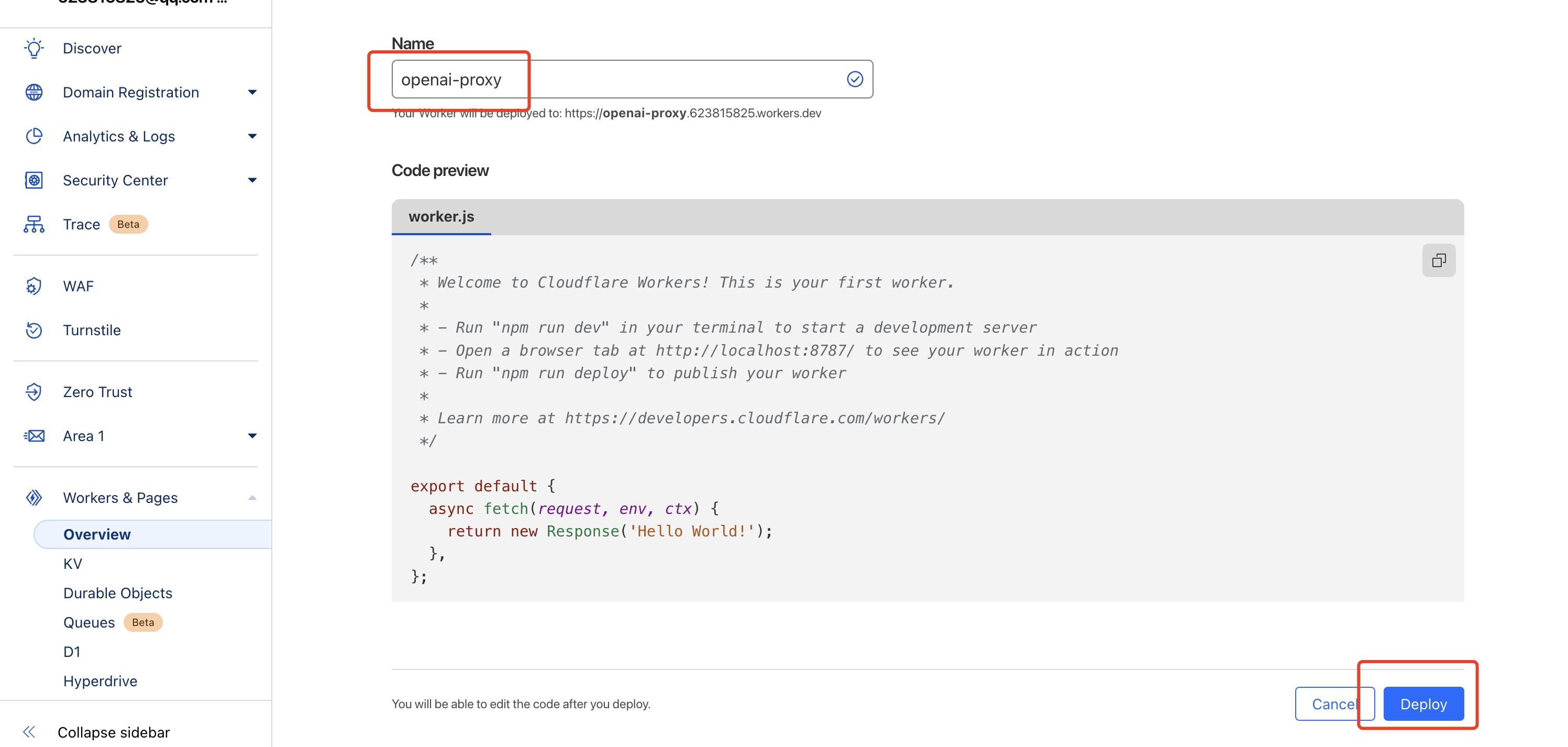Click the worker Name input field
This screenshot has width=1568, height=747.
[x=632, y=79]
